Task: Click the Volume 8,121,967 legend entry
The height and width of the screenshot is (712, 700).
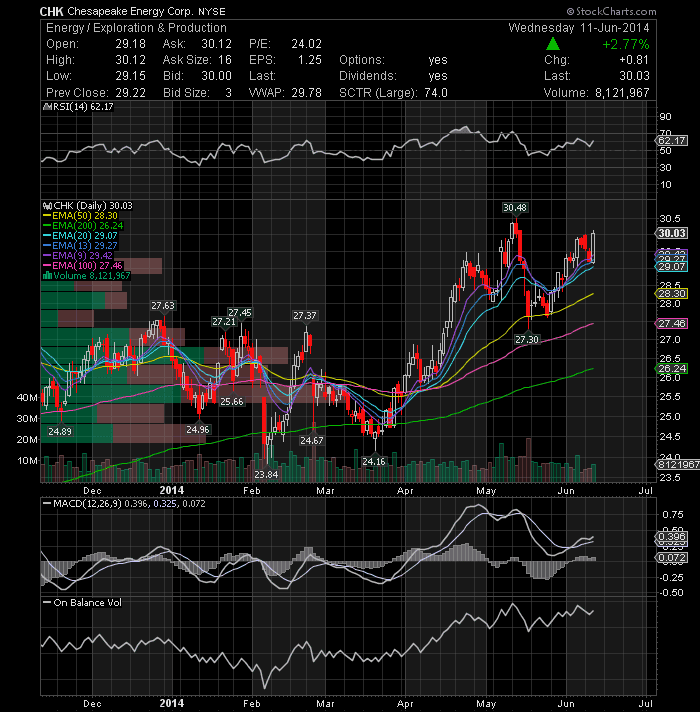Action: [x=92, y=276]
